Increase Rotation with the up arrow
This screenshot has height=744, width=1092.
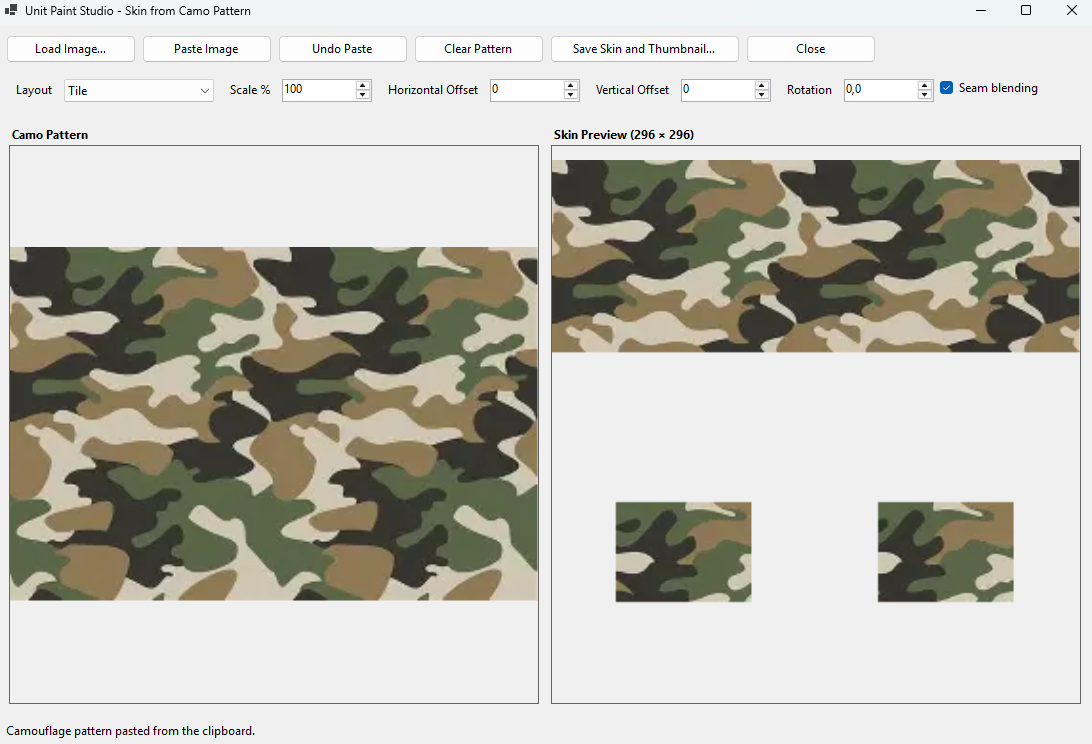click(x=925, y=85)
